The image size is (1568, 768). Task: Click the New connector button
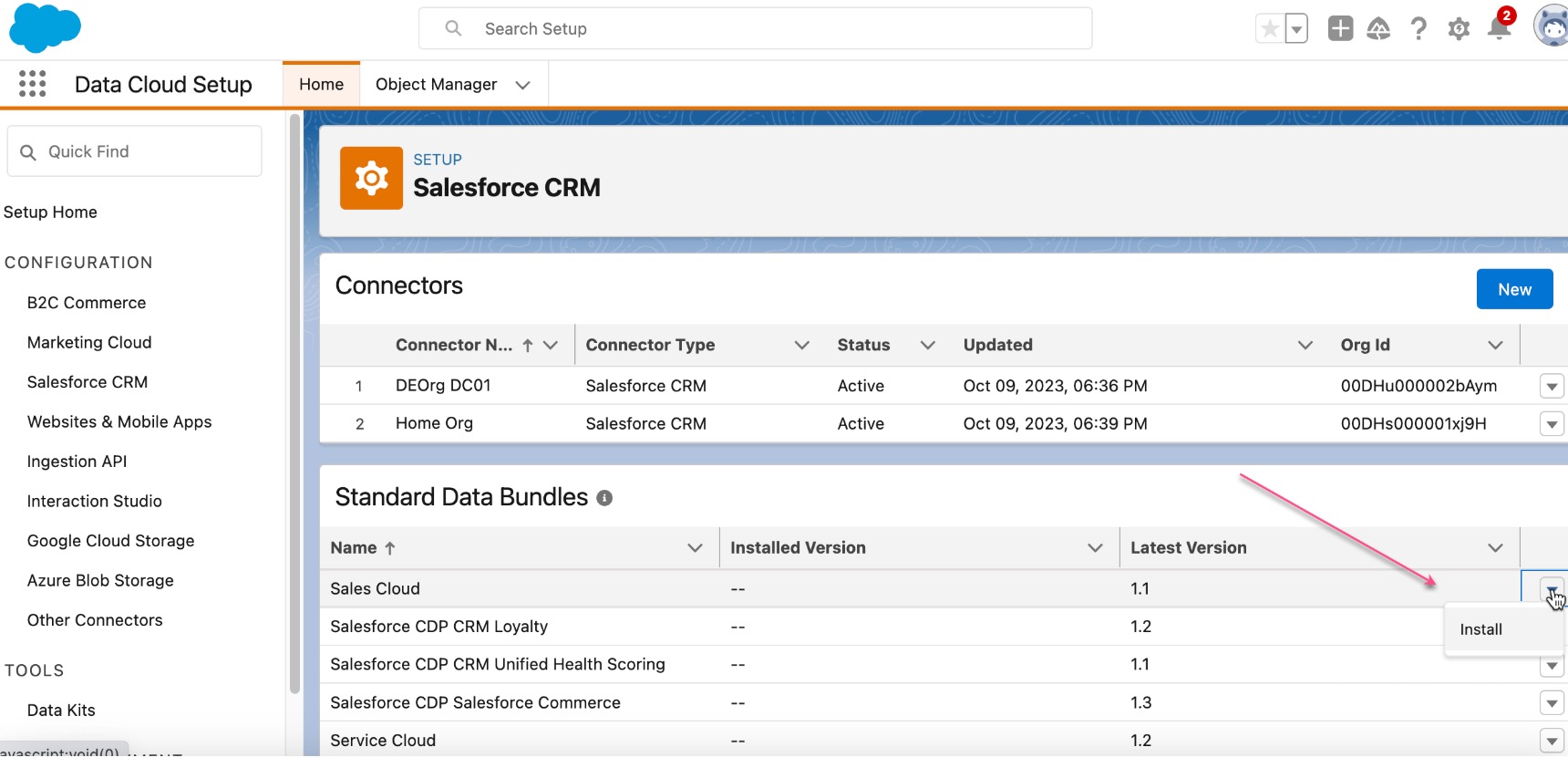(1514, 289)
